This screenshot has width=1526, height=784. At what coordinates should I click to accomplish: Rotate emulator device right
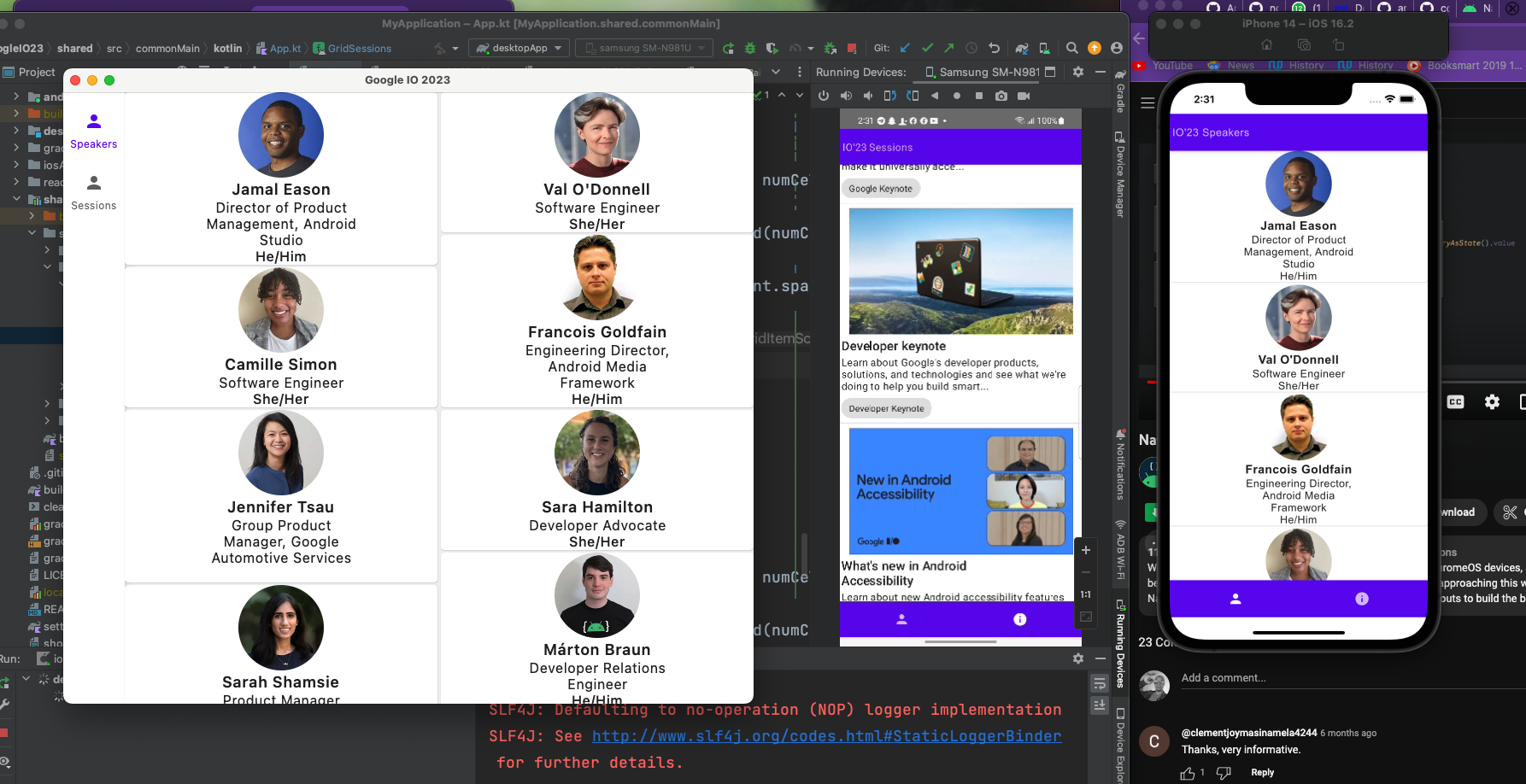[x=913, y=96]
